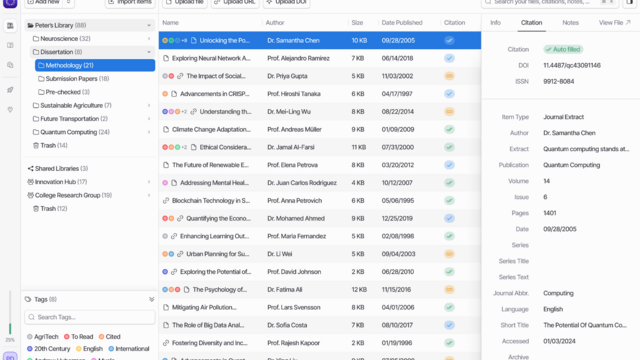The image size is (640, 360).
Task: Expand the College Research Group chevron
Action: click(149, 196)
